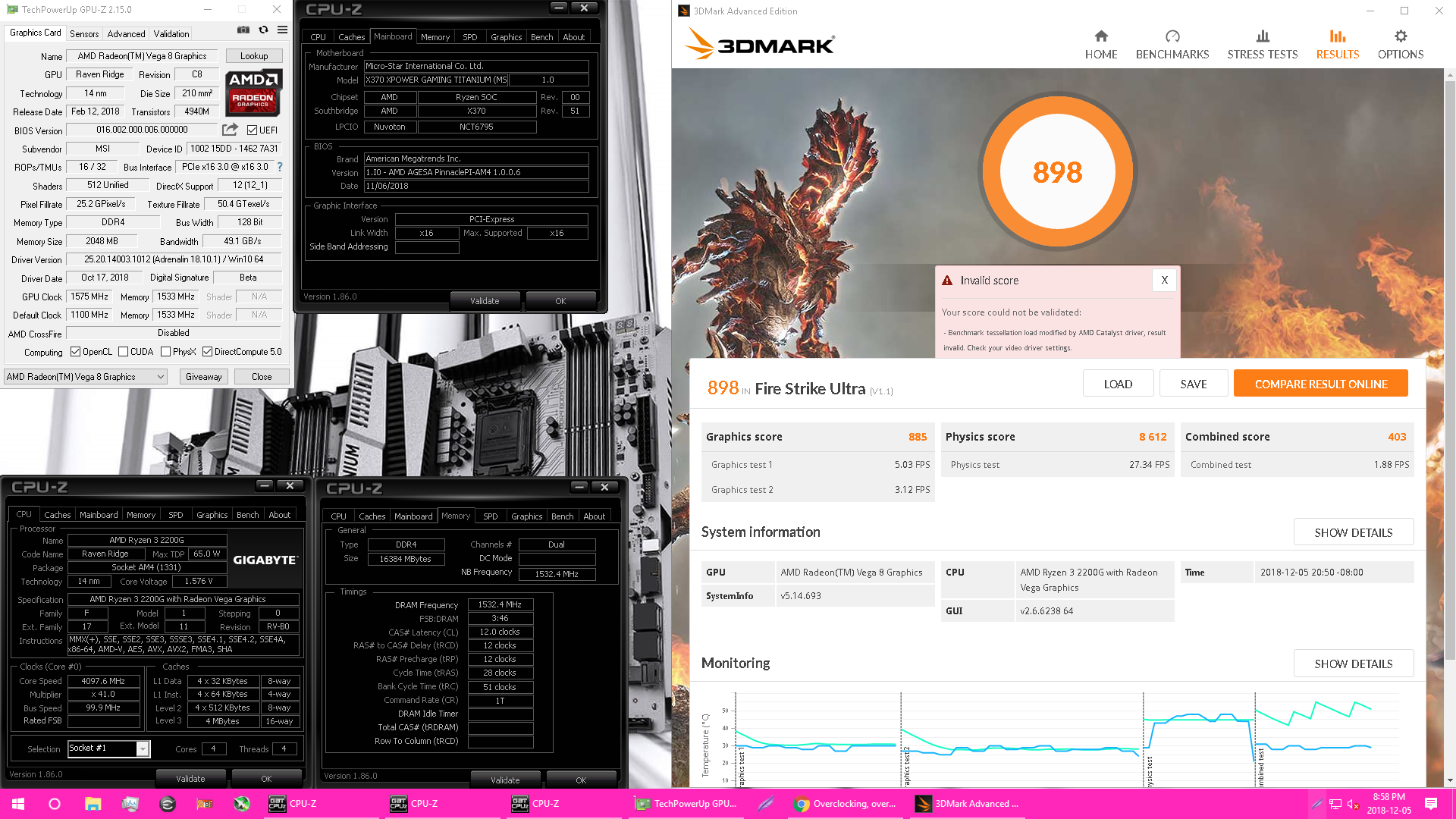The width and height of the screenshot is (1456, 819).
Task: Click the 8:58 PM taskbar clock
Action: coord(1389,804)
